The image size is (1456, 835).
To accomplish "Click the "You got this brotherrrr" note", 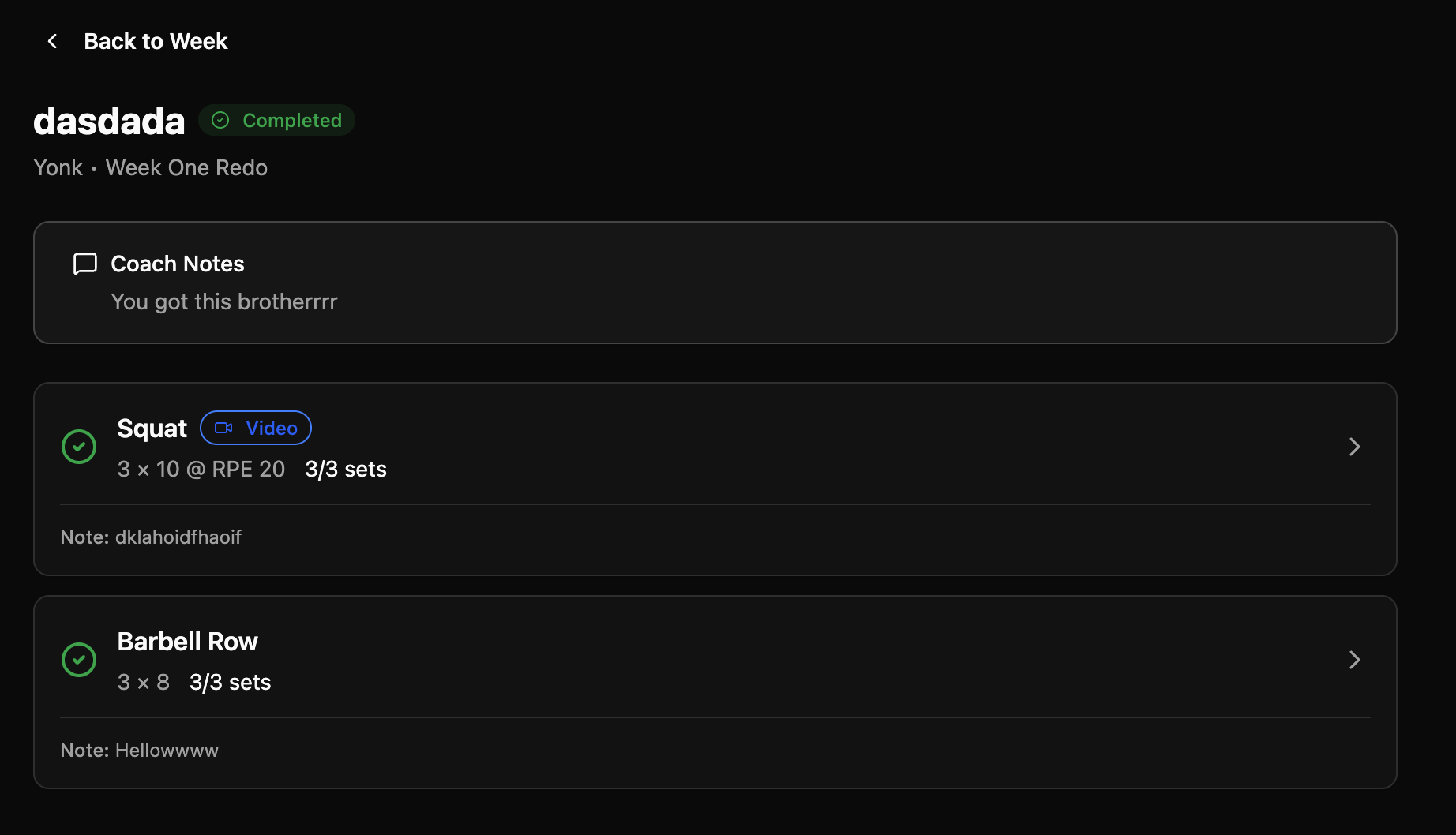I will pos(223,301).
